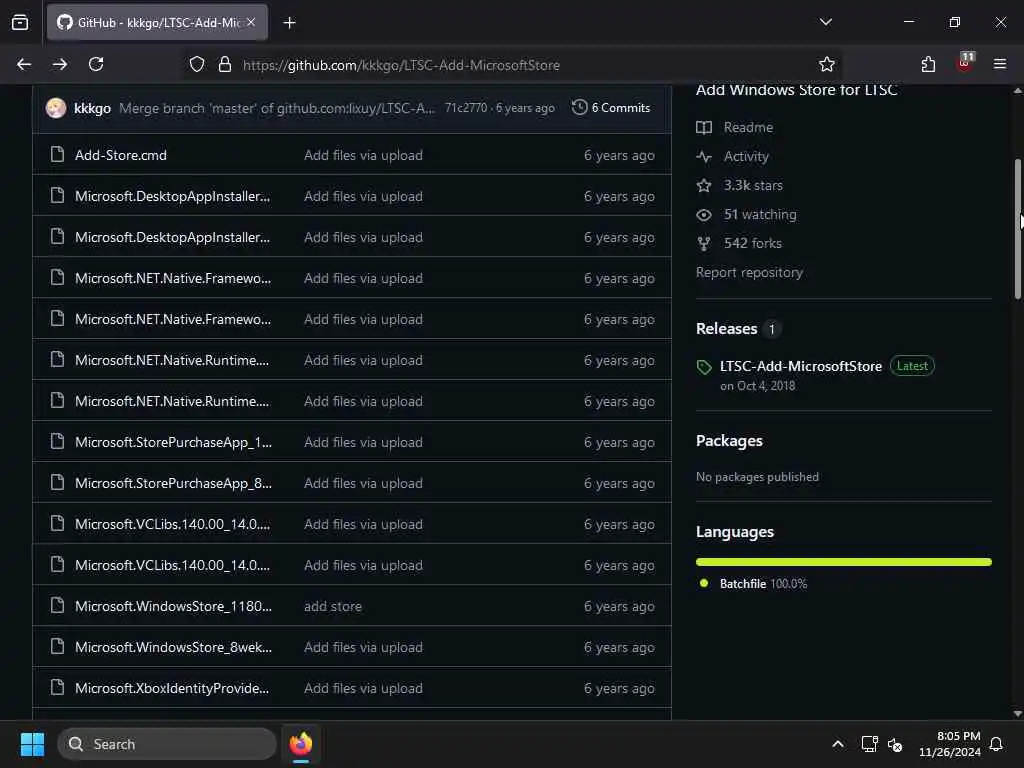
Task: Open Microsoft.StorePurchaseApp_8... file
Action: [173, 483]
